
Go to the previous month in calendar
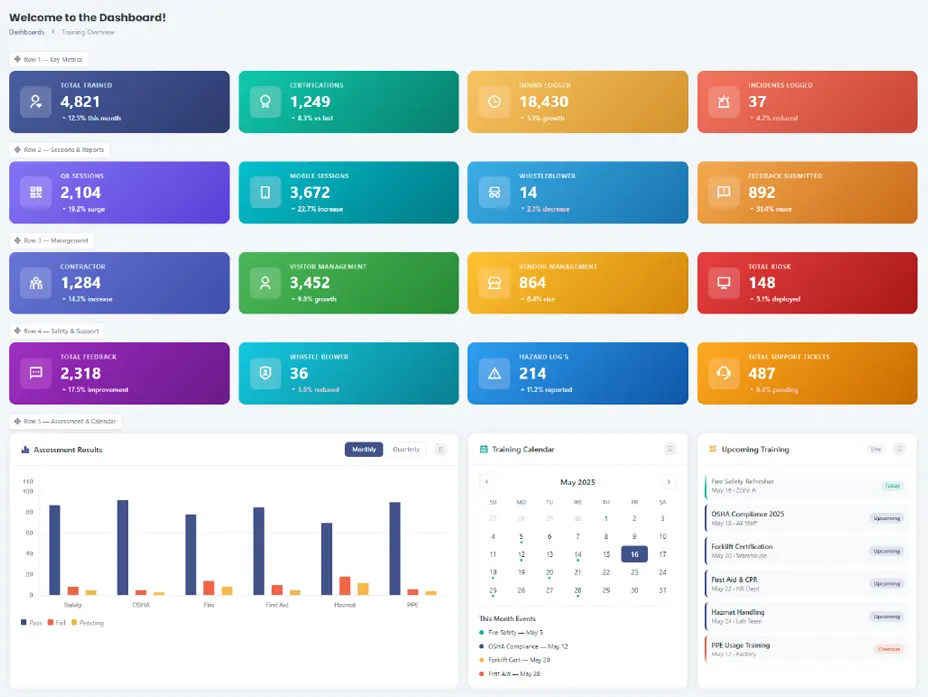(x=486, y=482)
